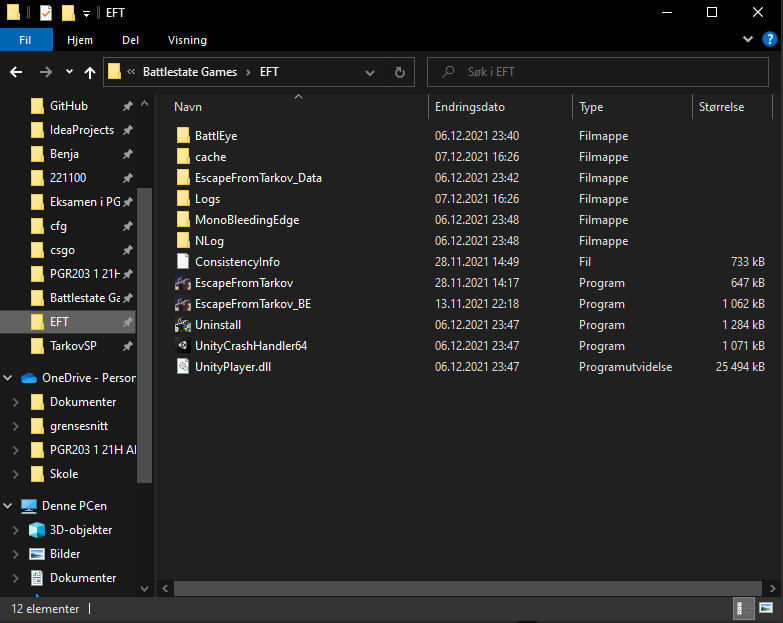Collapse the Denne PCen tree node
This screenshot has height=623, width=783.
pyautogui.click(x=8, y=506)
